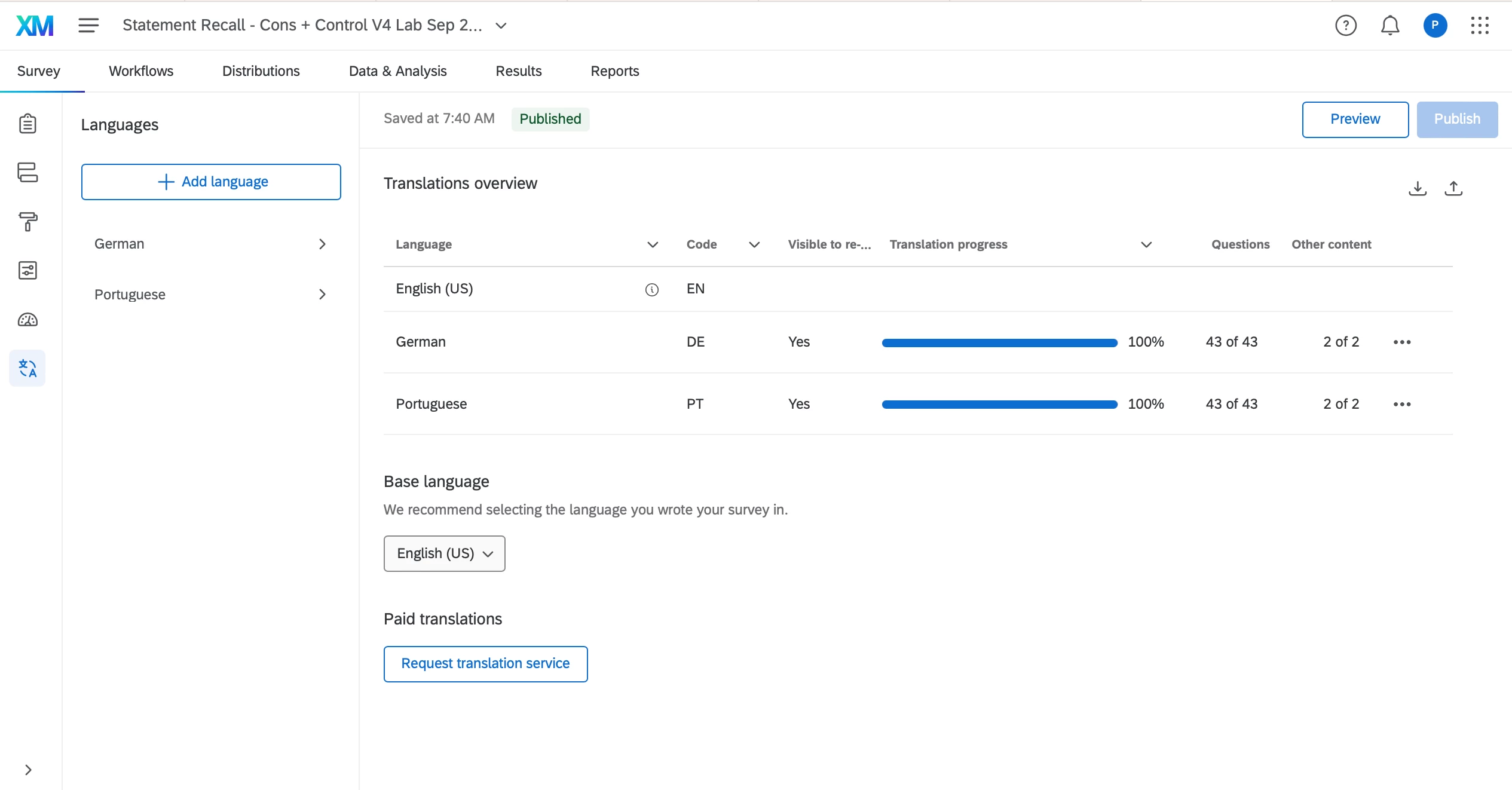1512x790 pixels.
Task: Open the German row three-dot options menu
Action: 1401,342
